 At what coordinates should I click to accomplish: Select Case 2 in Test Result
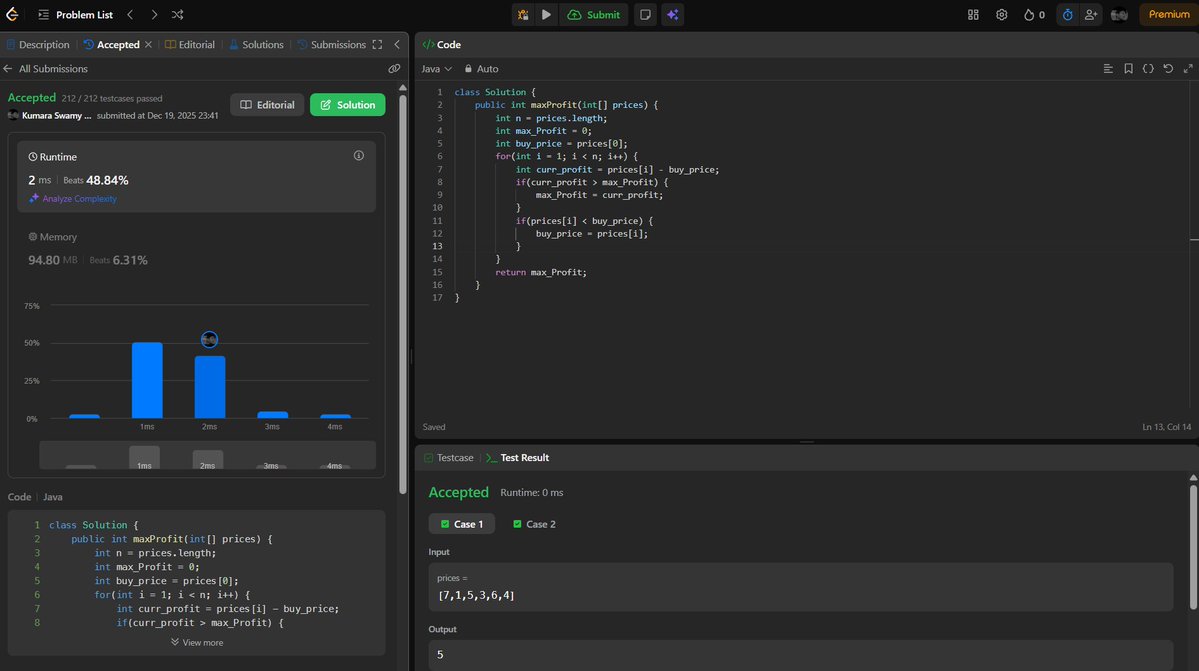coord(534,523)
